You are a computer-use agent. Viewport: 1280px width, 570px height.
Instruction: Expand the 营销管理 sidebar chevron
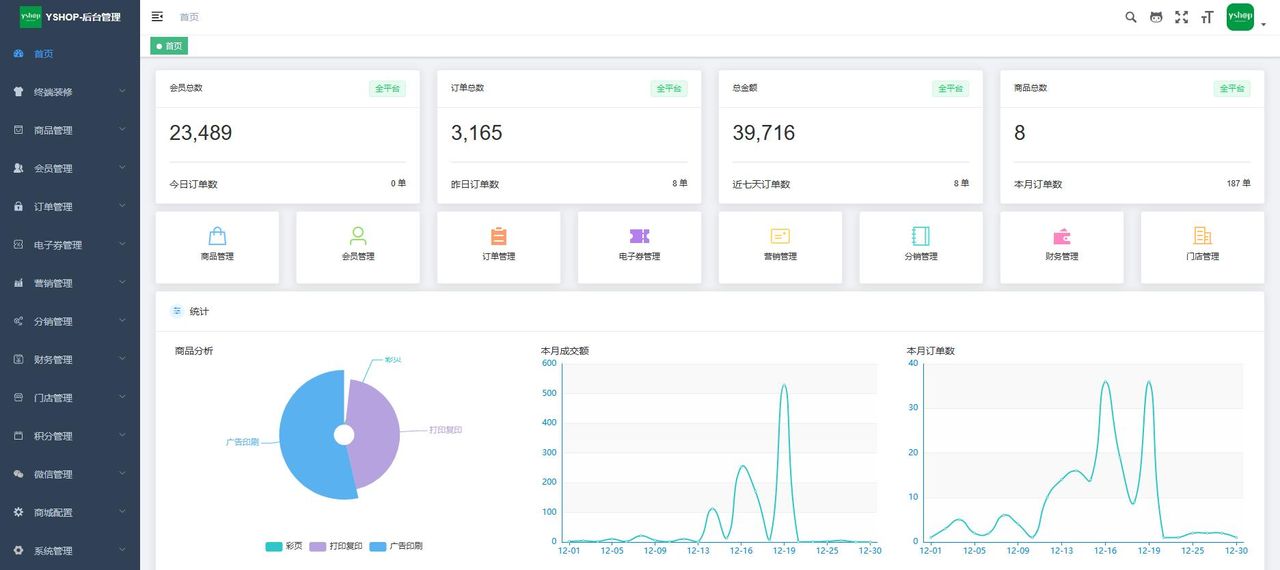click(122, 283)
